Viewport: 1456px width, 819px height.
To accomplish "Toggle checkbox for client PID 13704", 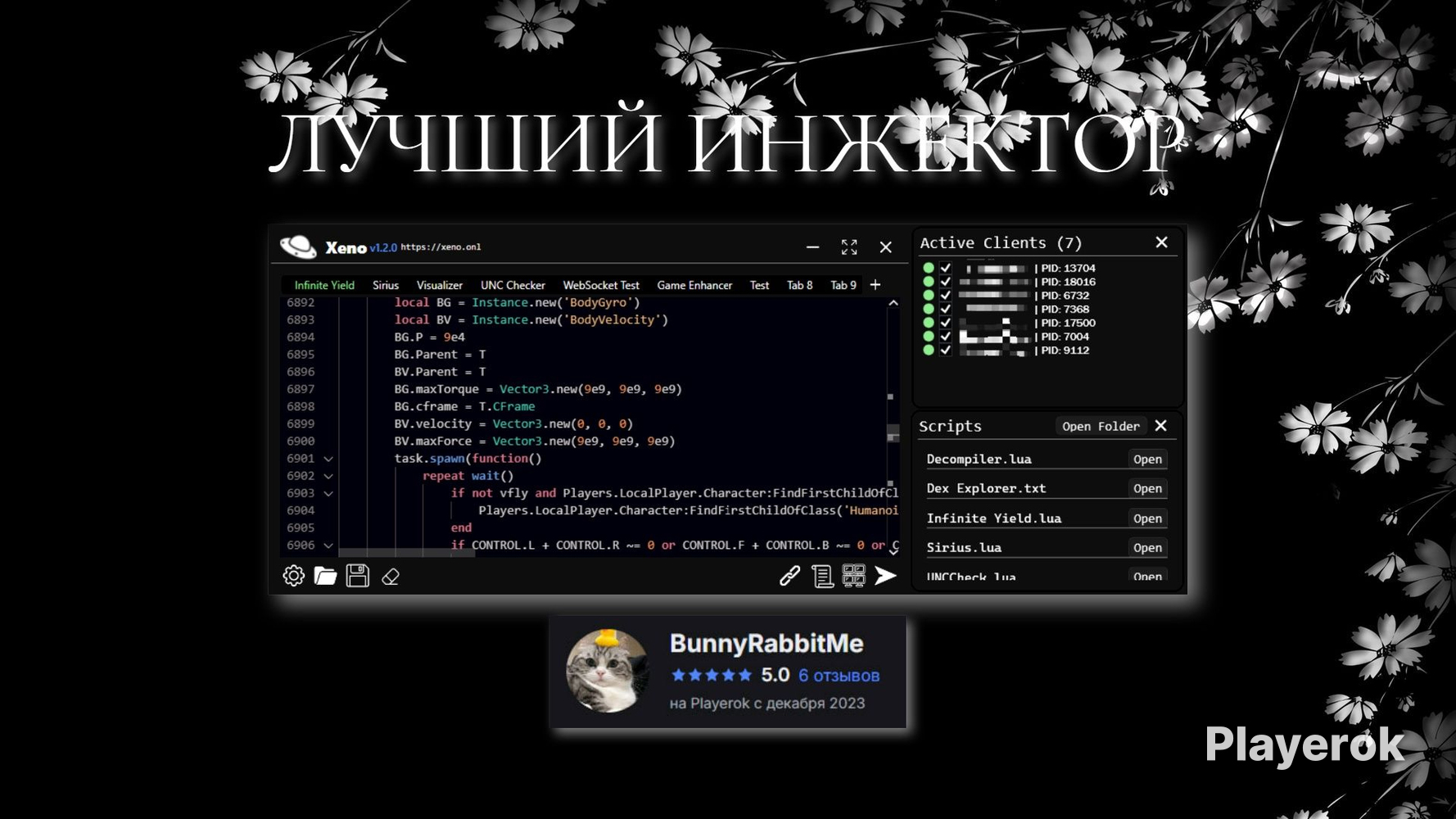I will click(946, 268).
